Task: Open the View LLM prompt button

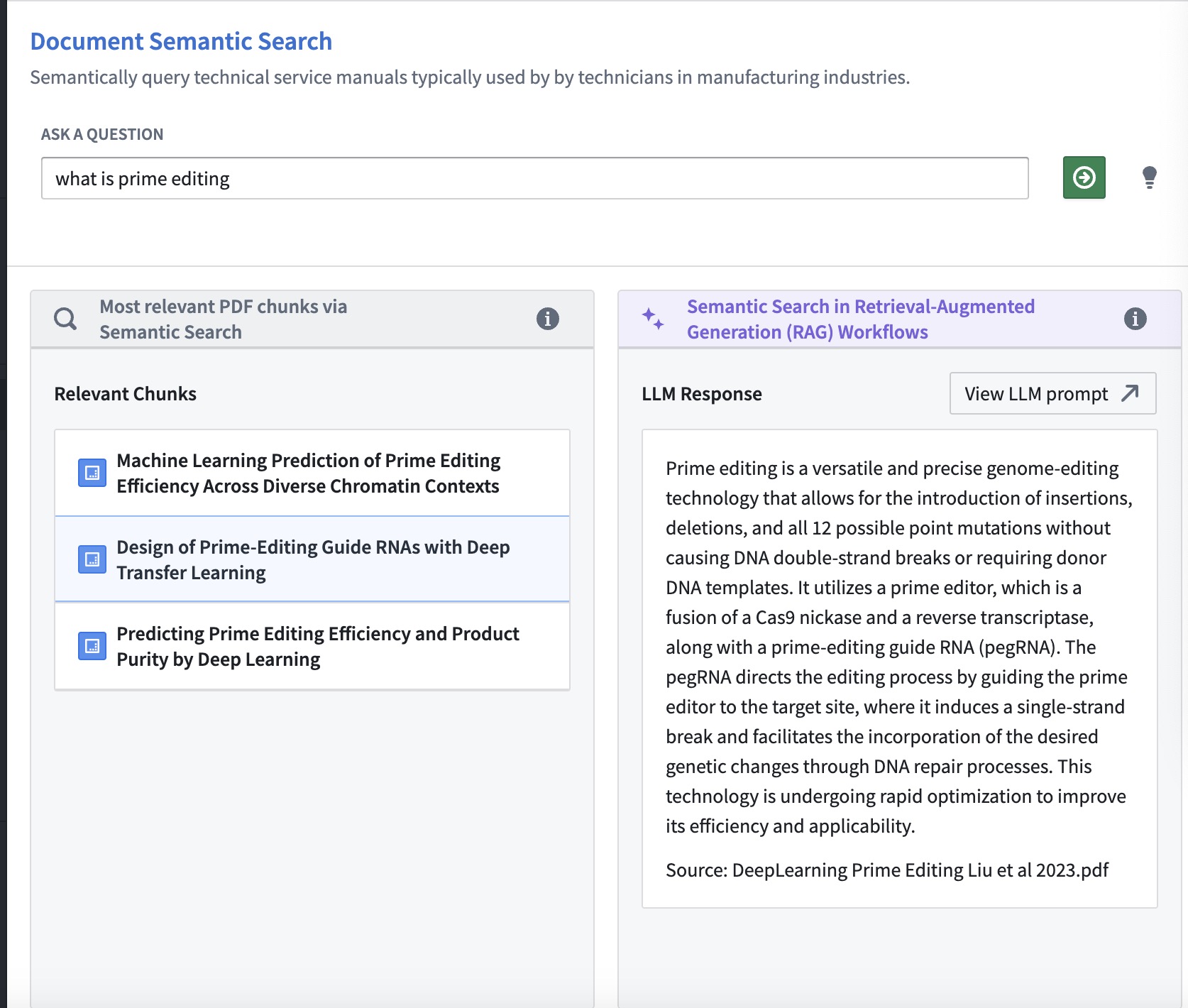Action: (1052, 393)
